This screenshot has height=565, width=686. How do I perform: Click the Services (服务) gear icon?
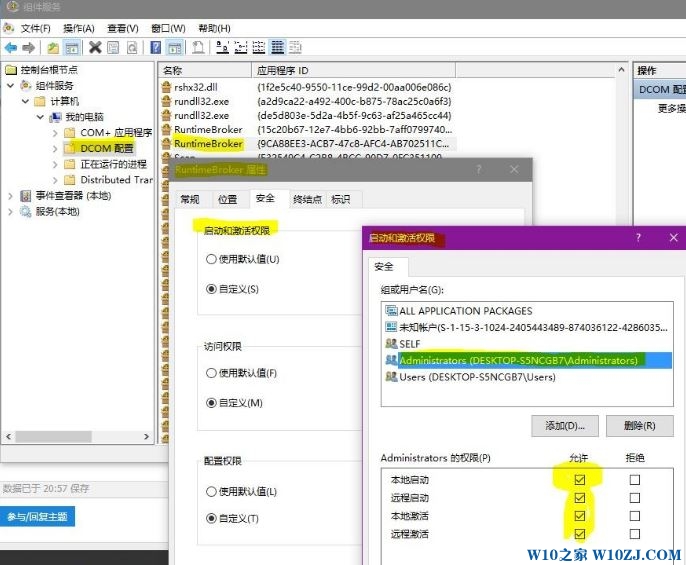point(26,212)
